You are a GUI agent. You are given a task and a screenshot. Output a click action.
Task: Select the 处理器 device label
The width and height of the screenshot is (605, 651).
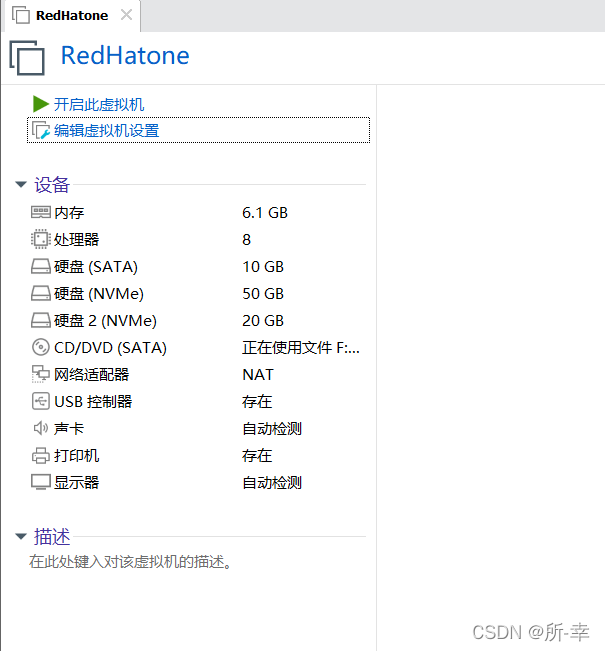[x=77, y=240]
